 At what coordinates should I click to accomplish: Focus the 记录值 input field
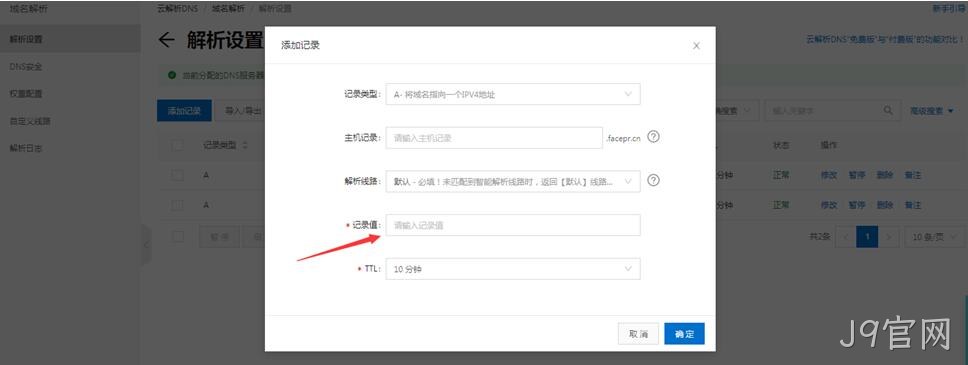(x=513, y=225)
